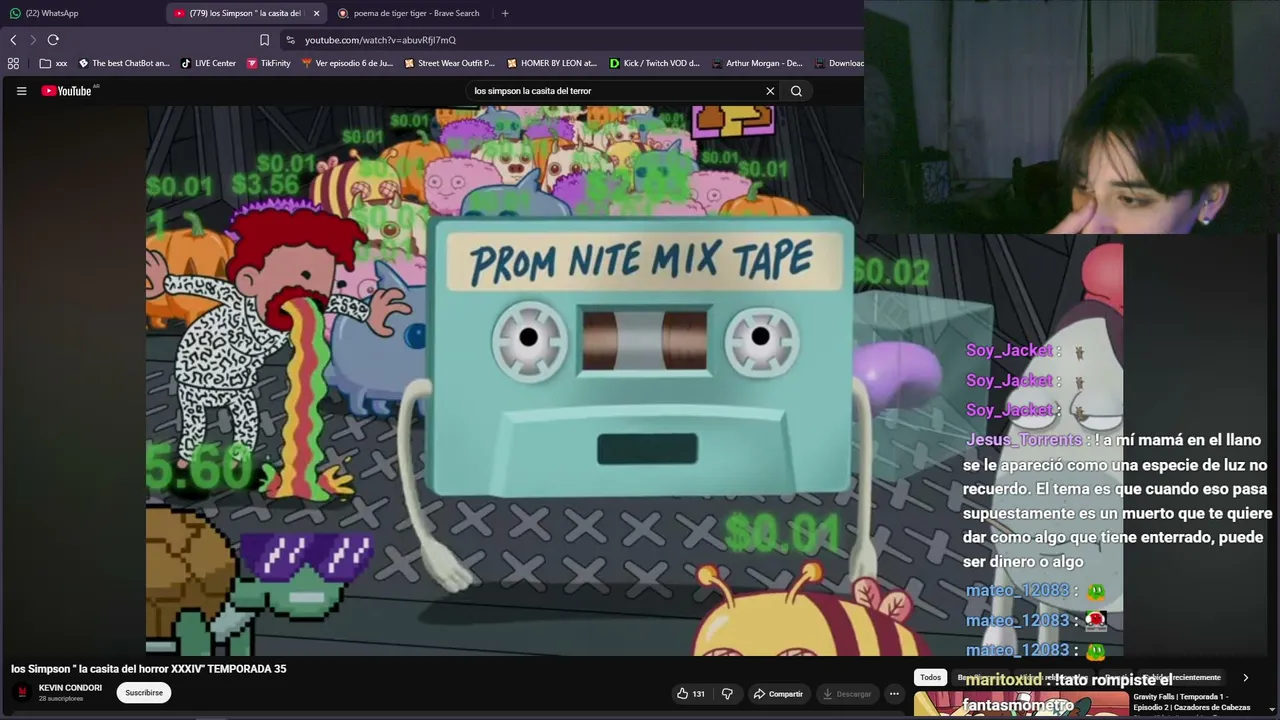Go back with the browser back arrow

click(13, 40)
